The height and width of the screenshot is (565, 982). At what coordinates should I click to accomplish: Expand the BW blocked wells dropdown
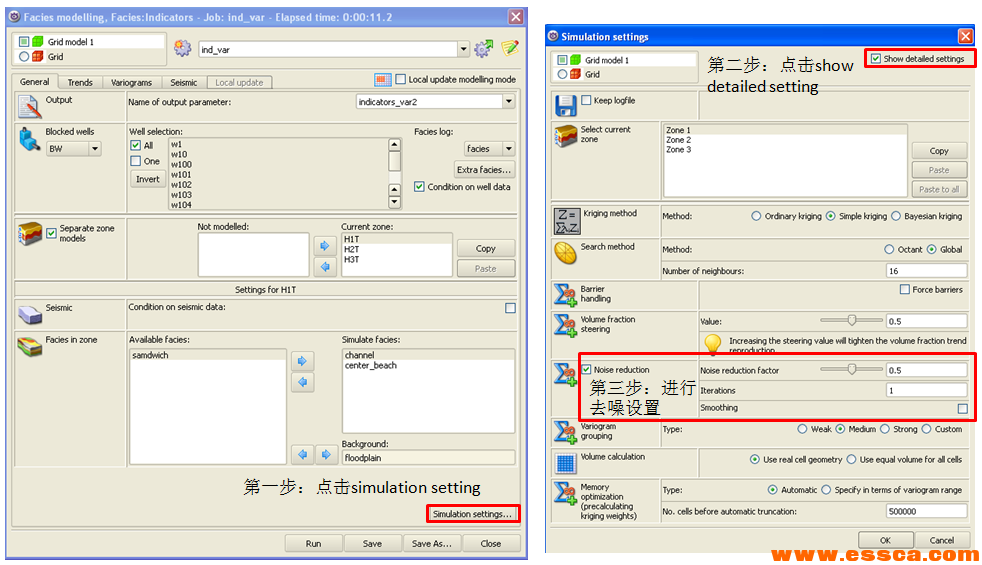(x=94, y=149)
